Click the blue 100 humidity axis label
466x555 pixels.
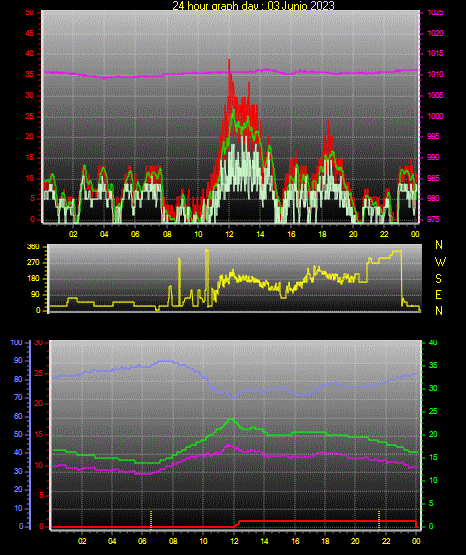[16, 343]
